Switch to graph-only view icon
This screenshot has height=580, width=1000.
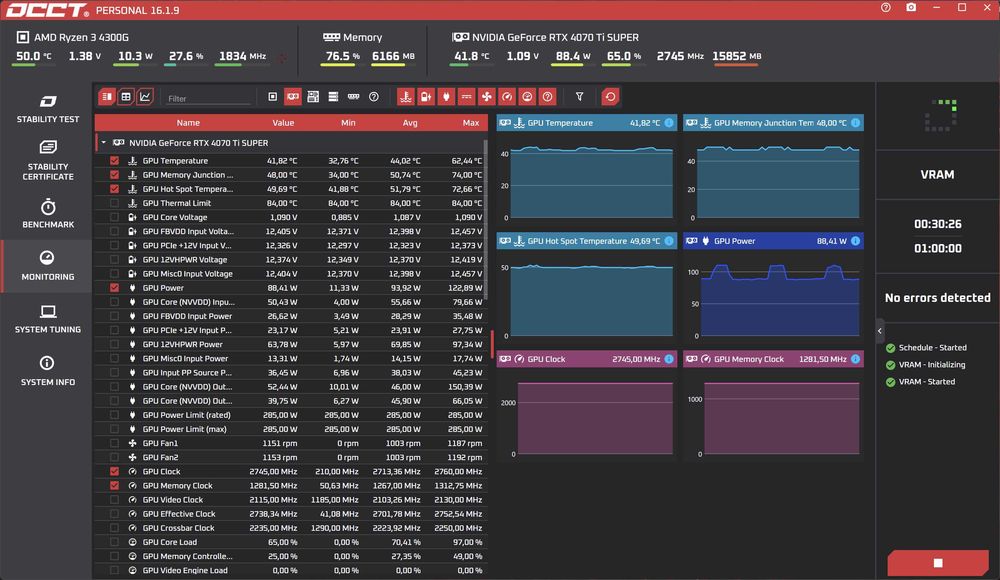(145, 97)
